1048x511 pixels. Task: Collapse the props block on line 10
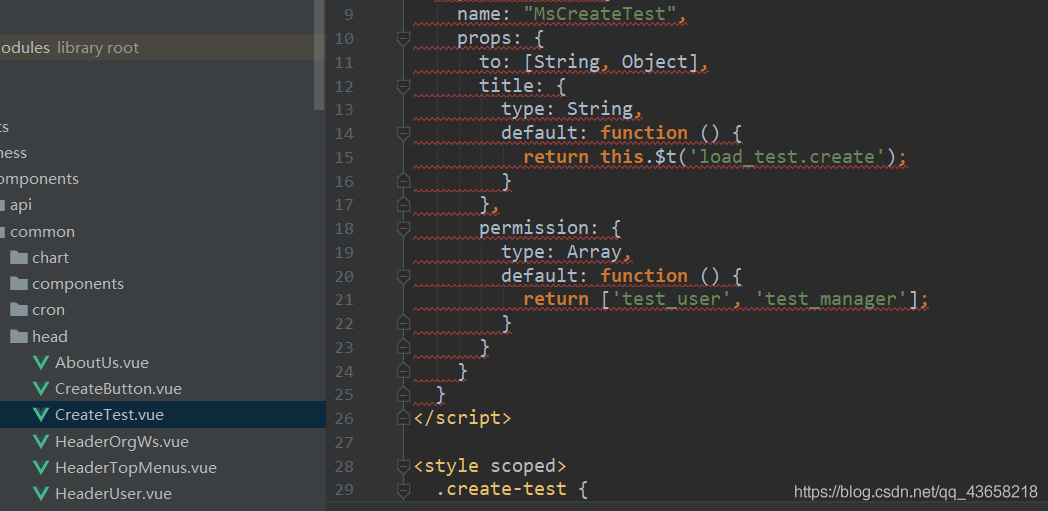(404, 38)
